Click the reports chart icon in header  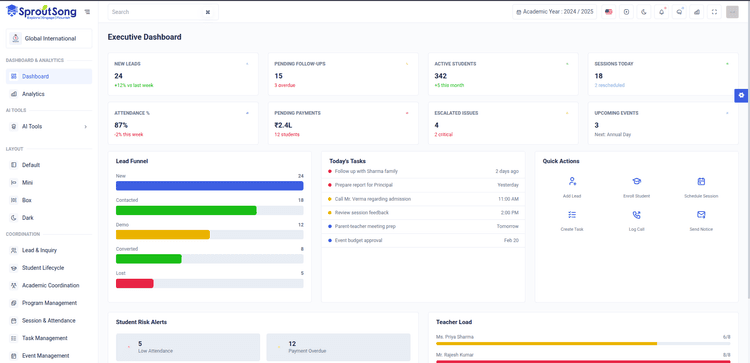click(x=697, y=12)
